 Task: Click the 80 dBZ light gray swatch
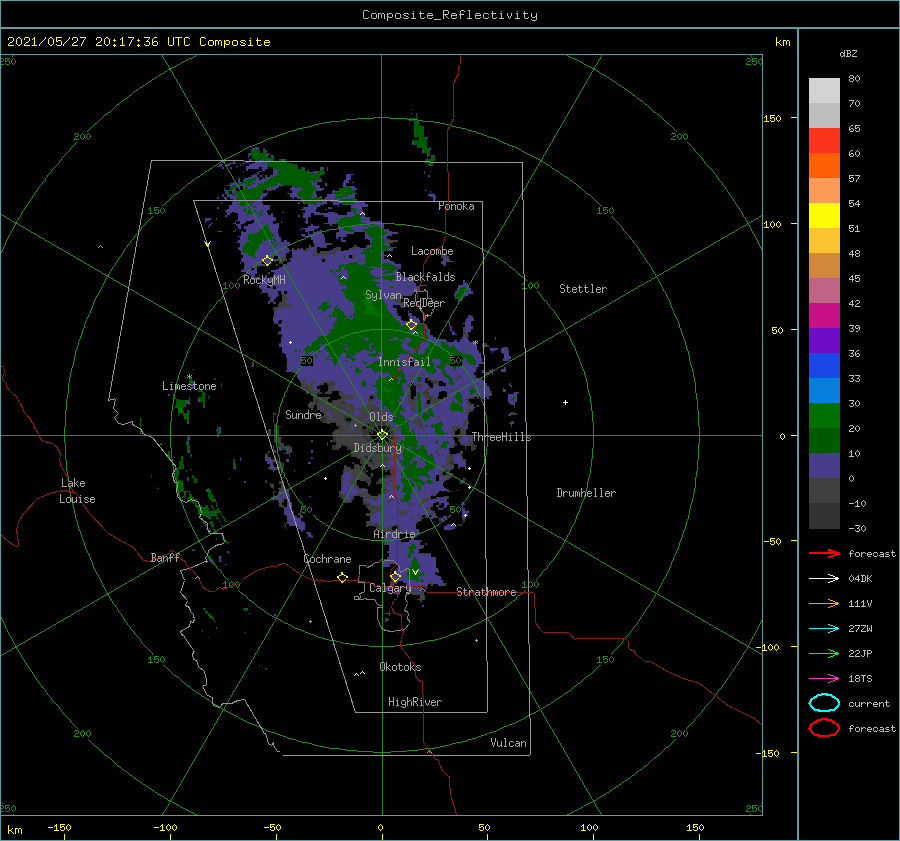[824, 90]
